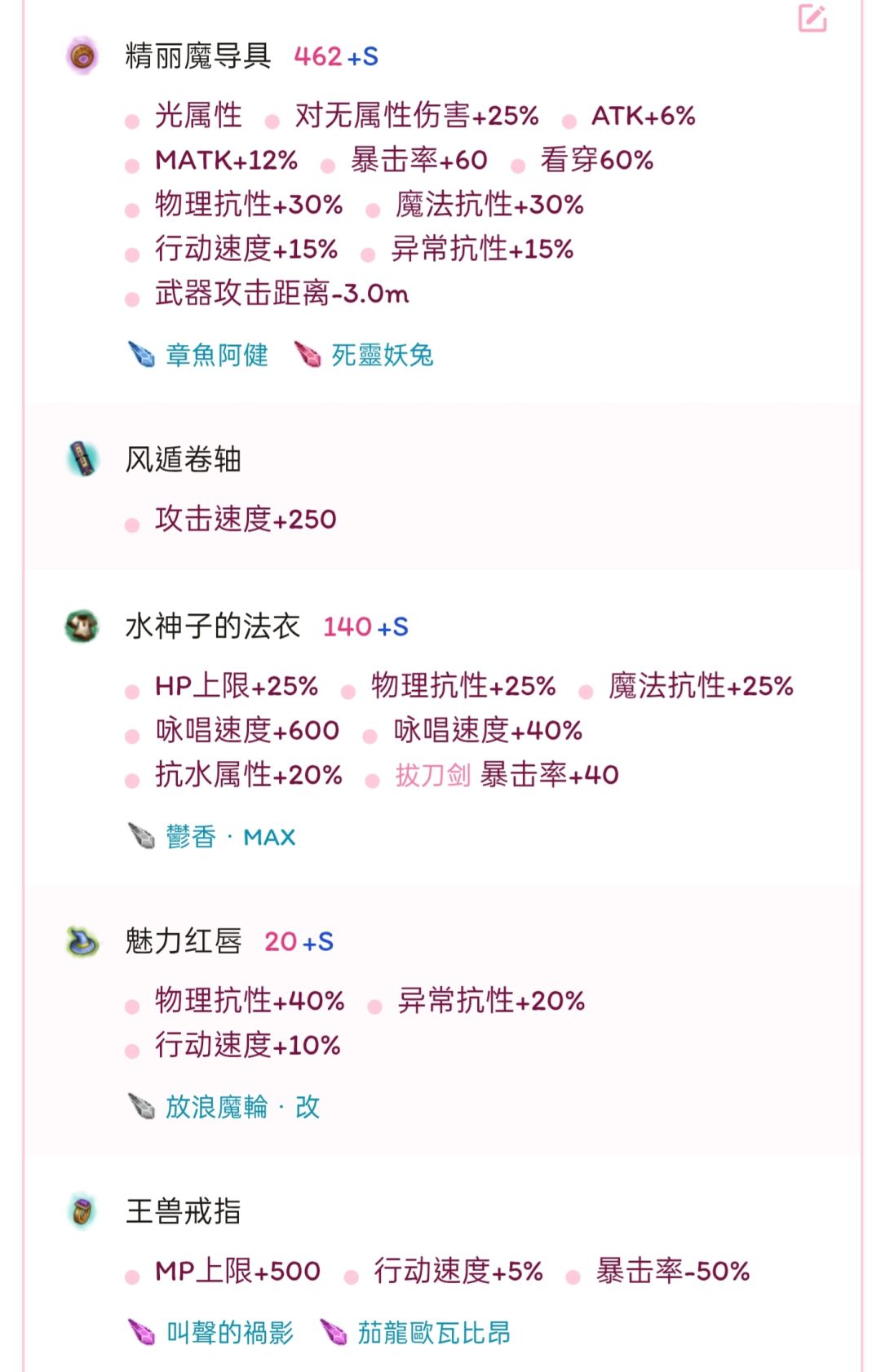Click the 王兽戒指 ring icon
Viewport: 881px width, 1372px height.
point(82,1211)
